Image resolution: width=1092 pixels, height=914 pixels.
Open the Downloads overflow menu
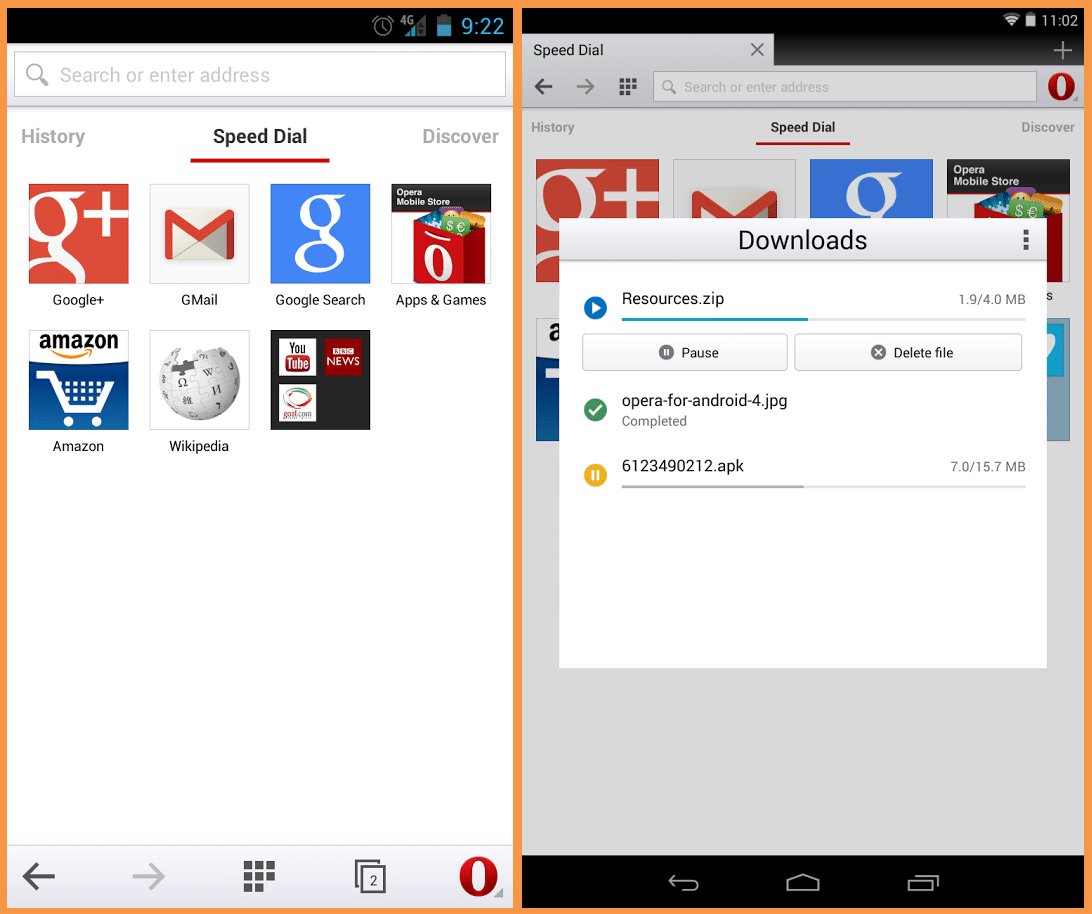[1026, 240]
